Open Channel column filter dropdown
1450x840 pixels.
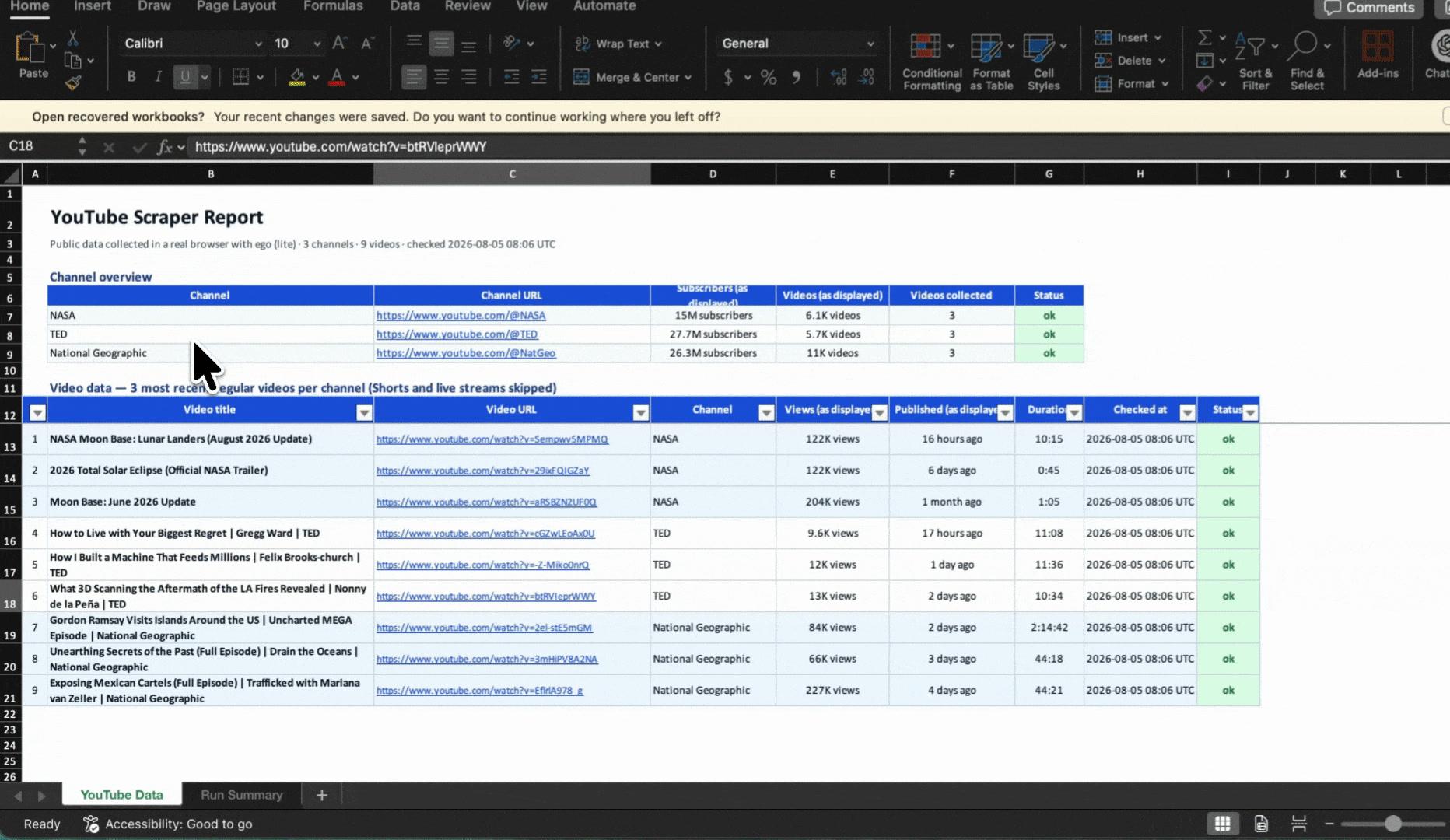pyautogui.click(x=766, y=413)
